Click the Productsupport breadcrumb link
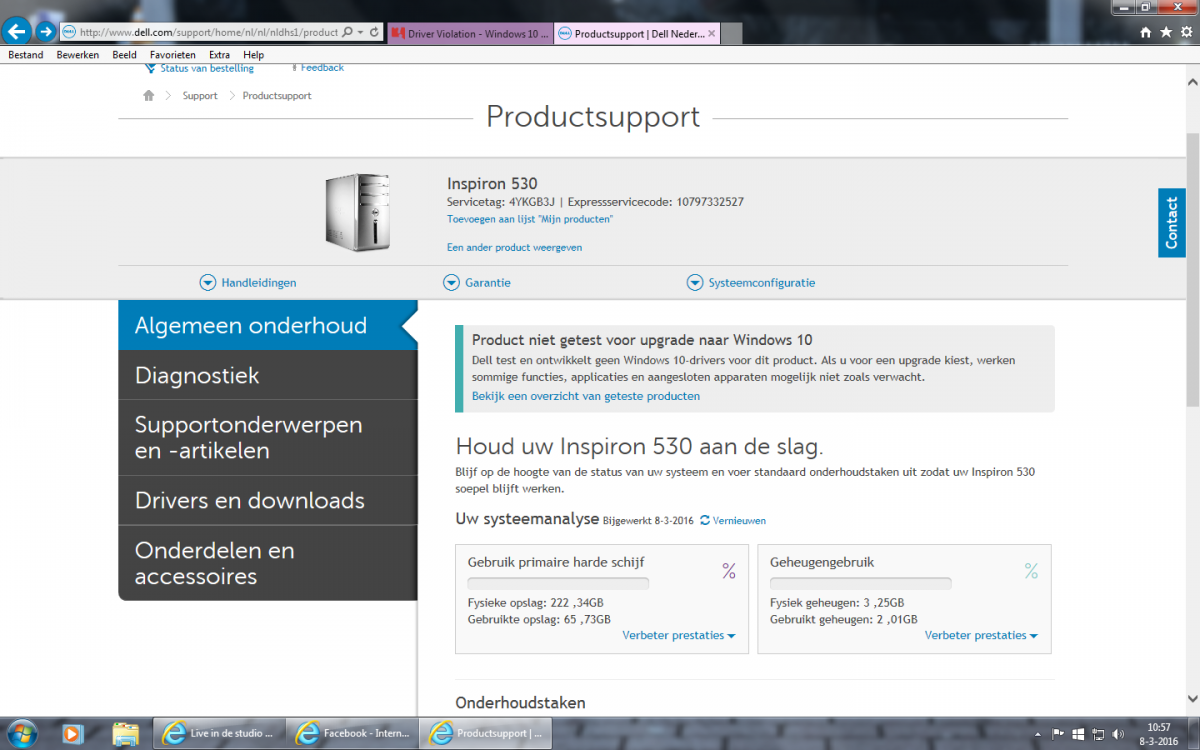The width and height of the screenshot is (1200, 750). pos(277,96)
